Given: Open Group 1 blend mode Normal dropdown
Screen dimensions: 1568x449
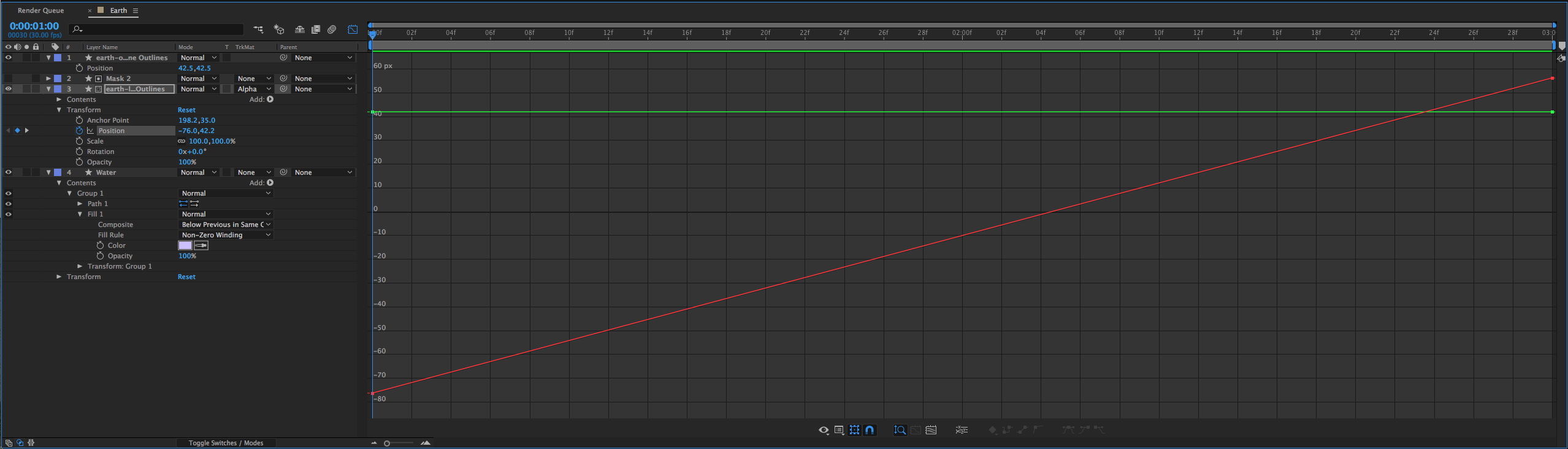Looking at the screenshot, I should click(225, 193).
